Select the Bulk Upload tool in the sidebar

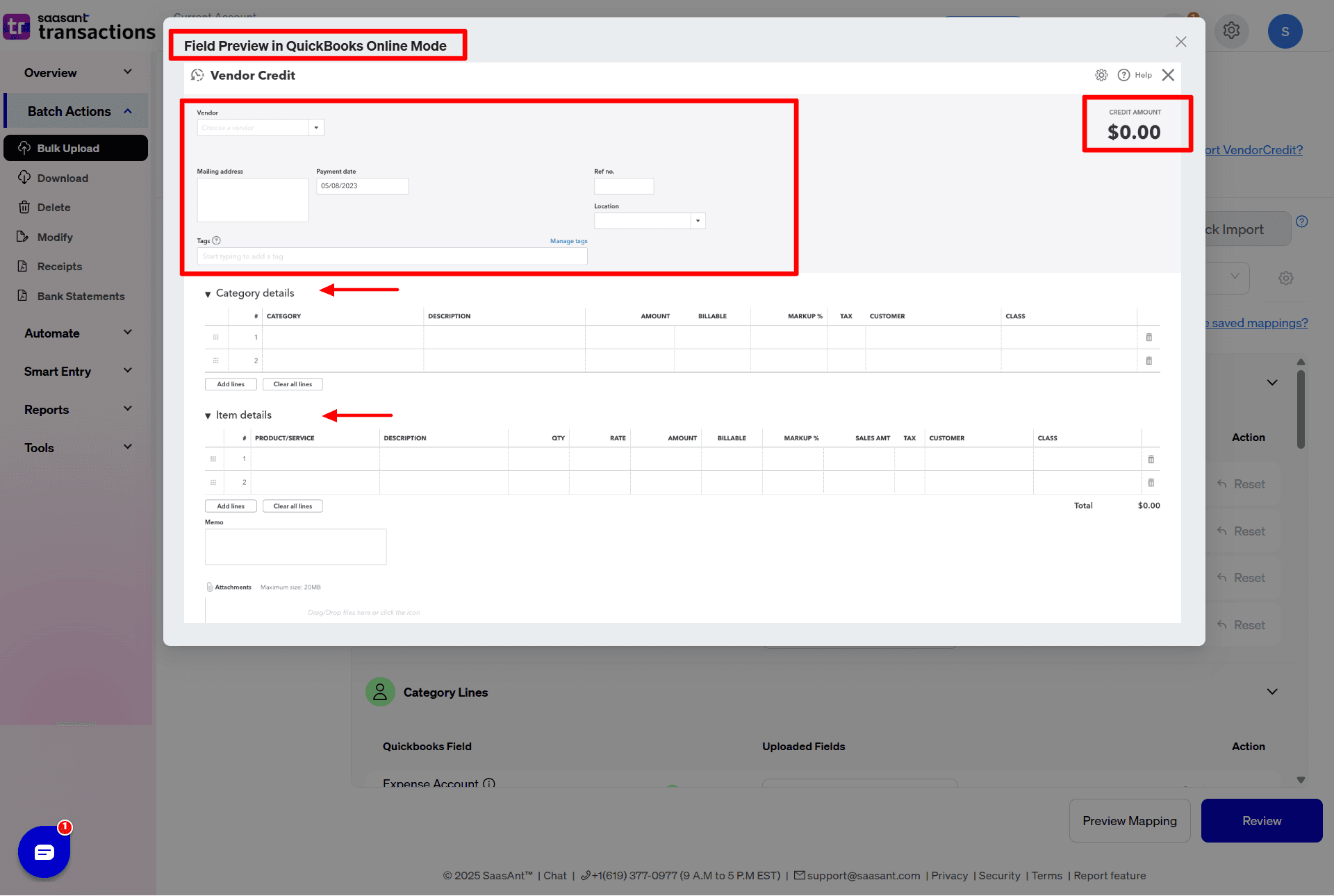[x=68, y=148]
